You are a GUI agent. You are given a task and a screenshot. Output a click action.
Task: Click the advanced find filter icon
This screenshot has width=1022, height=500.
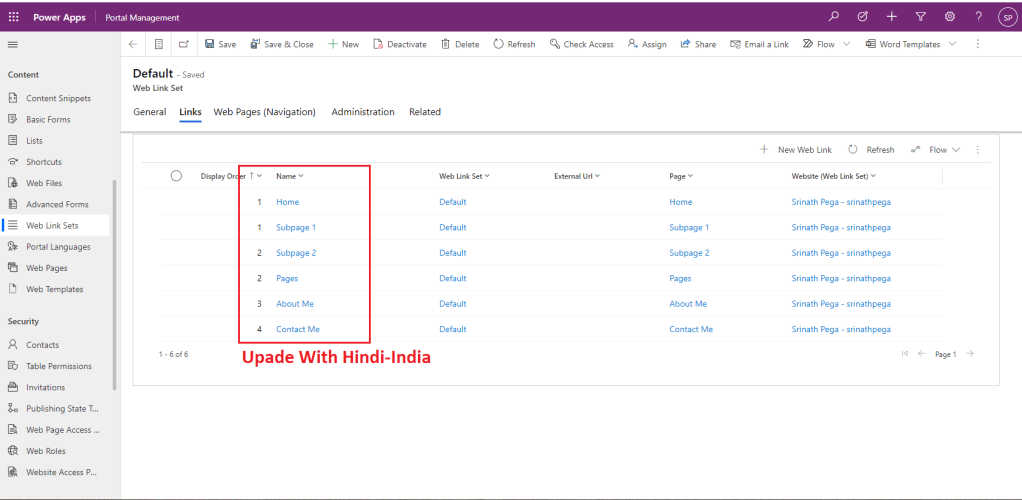click(921, 17)
